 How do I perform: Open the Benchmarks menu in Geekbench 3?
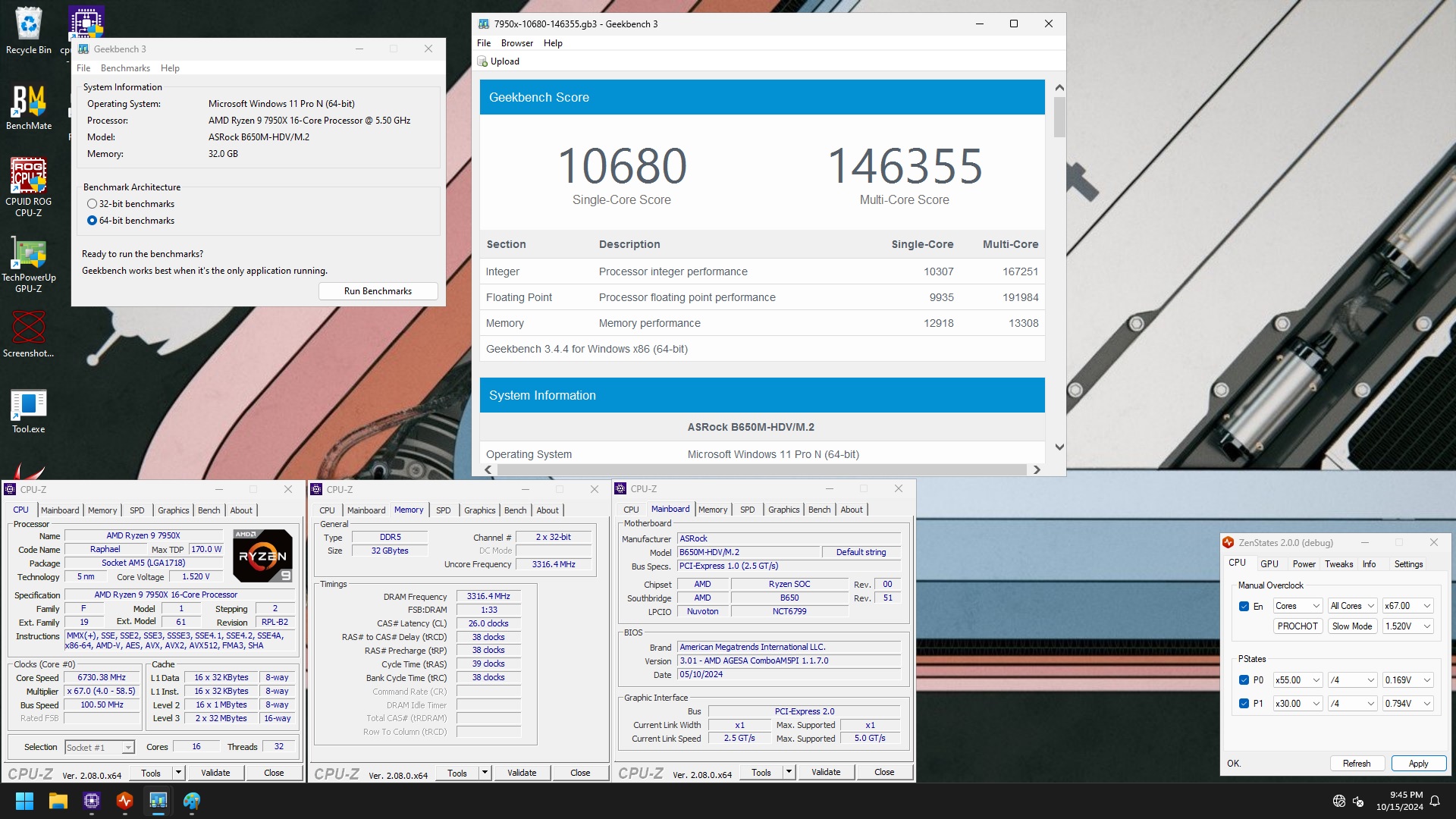click(125, 68)
